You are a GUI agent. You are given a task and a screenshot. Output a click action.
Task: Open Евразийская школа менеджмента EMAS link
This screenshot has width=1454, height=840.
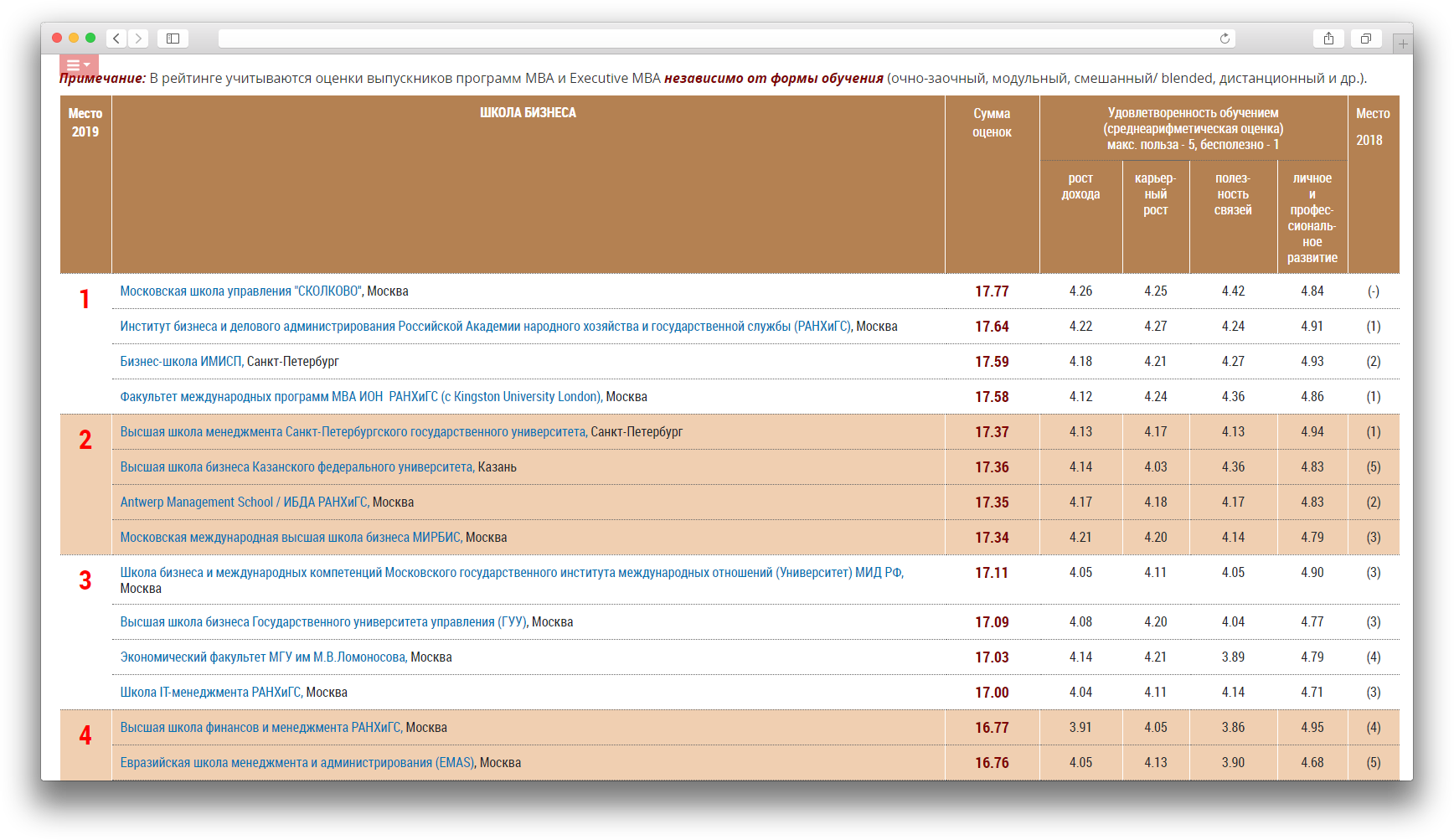(x=296, y=763)
